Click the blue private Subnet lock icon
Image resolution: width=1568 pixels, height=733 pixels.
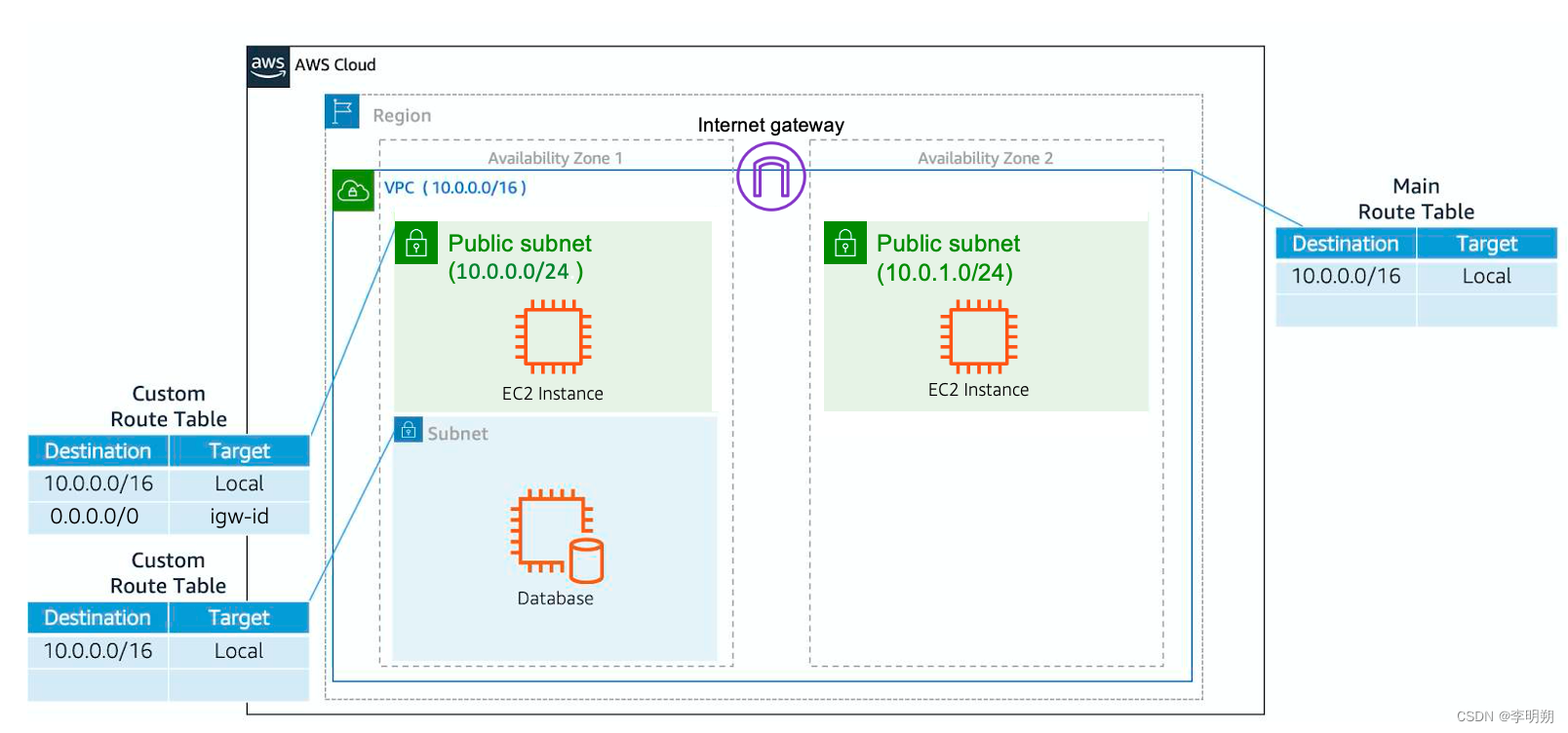point(409,430)
